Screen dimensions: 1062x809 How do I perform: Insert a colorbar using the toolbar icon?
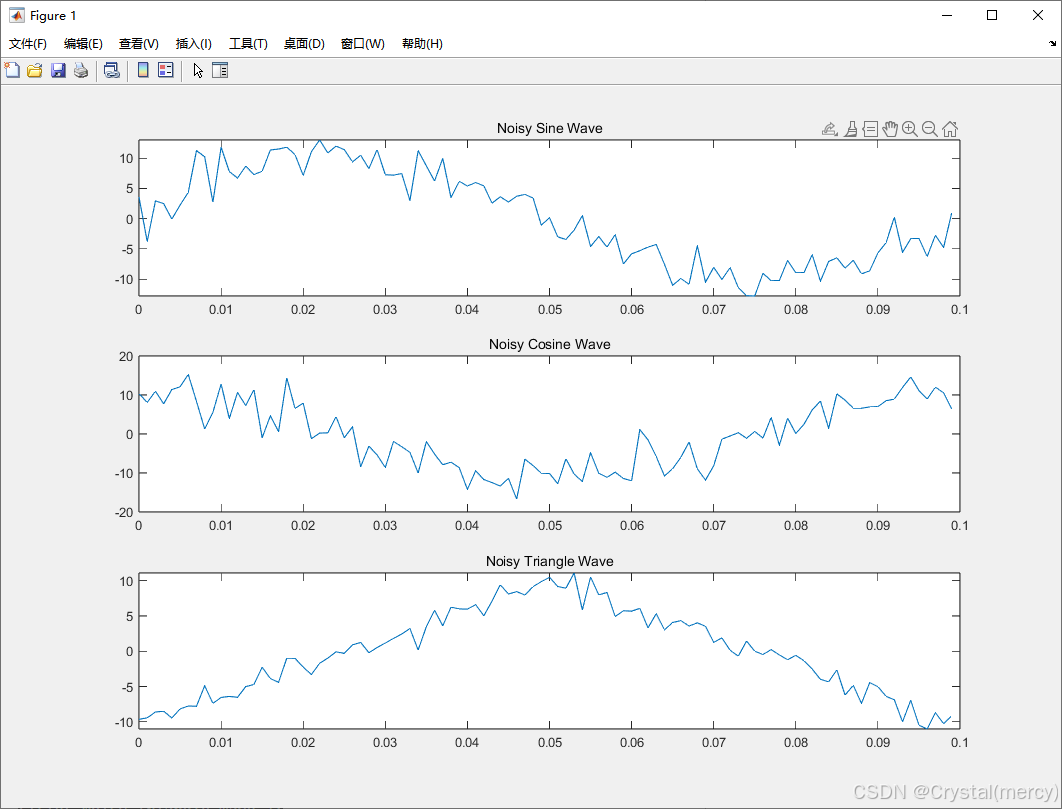click(143, 70)
